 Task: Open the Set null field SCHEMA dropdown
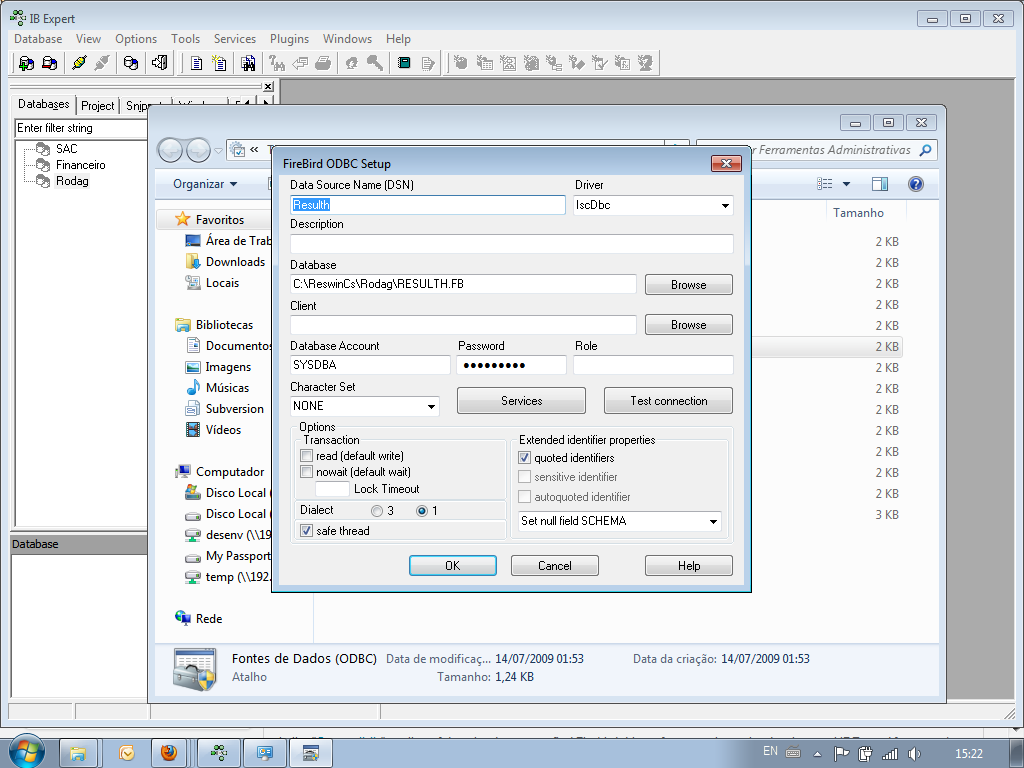[x=713, y=522]
